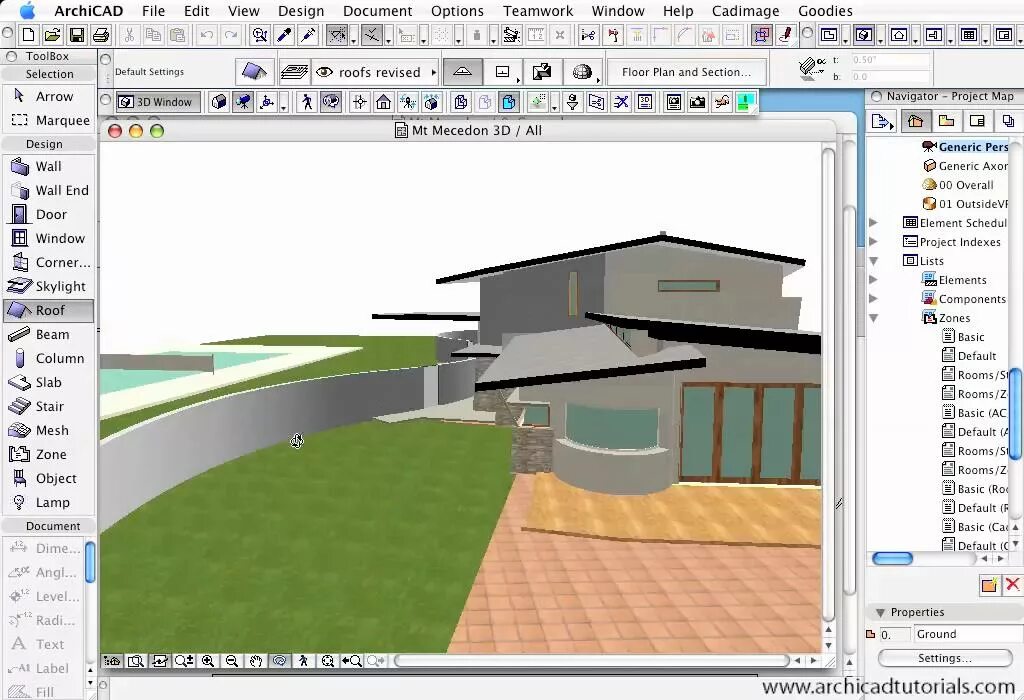Toggle the ToolBox panel radio circle
This screenshot has width=1024, height=700.
point(10,56)
